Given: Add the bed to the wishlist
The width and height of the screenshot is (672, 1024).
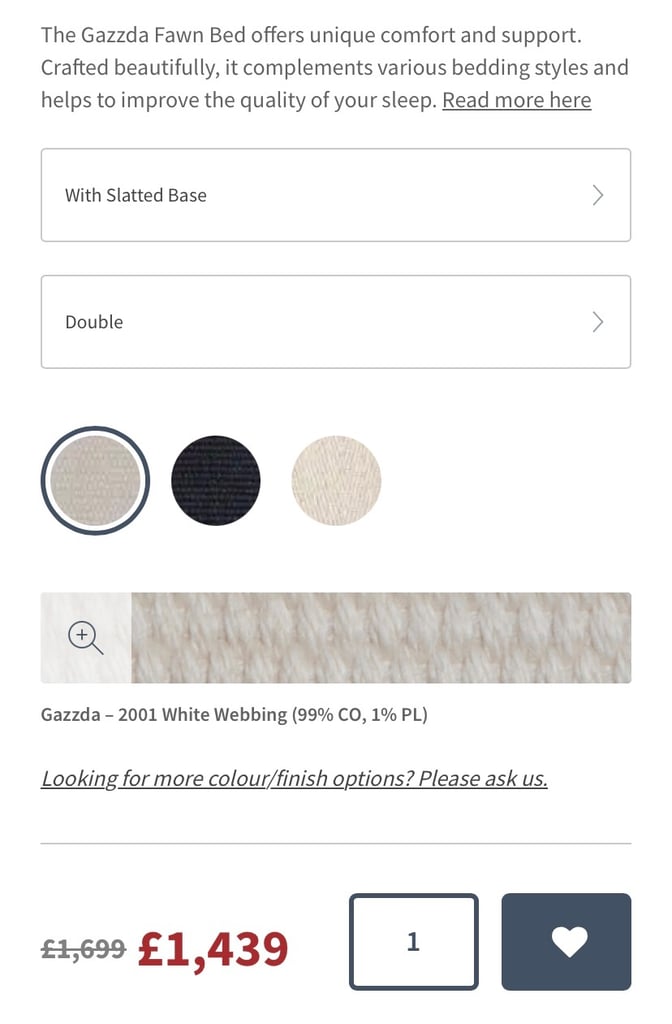Looking at the screenshot, I should click(566, 942).
